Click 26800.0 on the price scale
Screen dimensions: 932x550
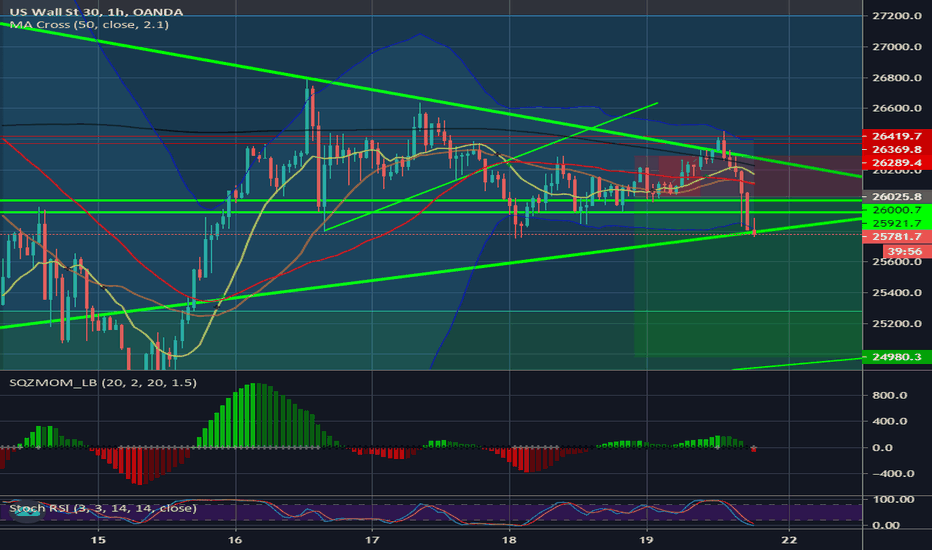pos(896,78)
